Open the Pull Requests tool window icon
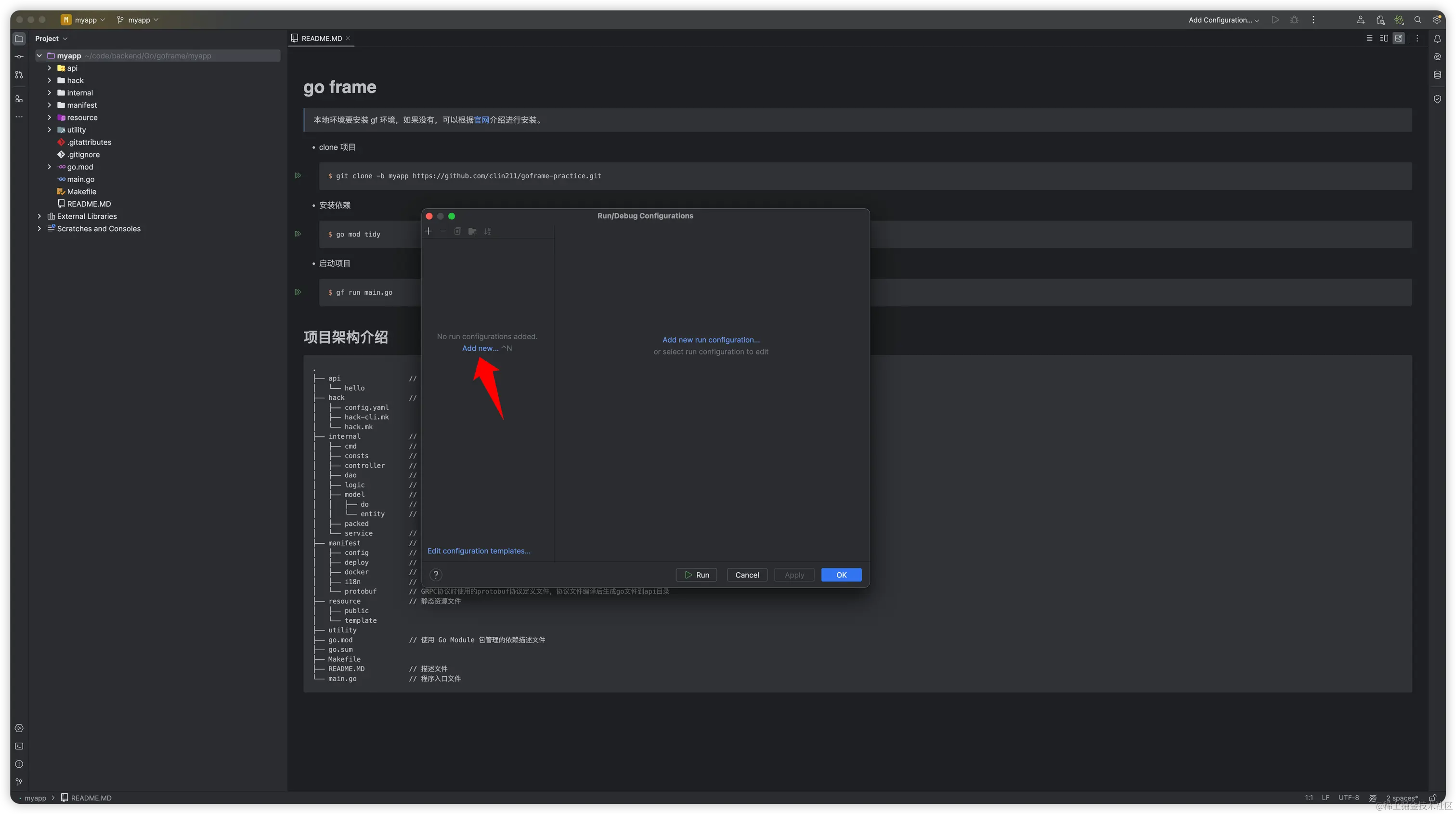 [19, 75]
